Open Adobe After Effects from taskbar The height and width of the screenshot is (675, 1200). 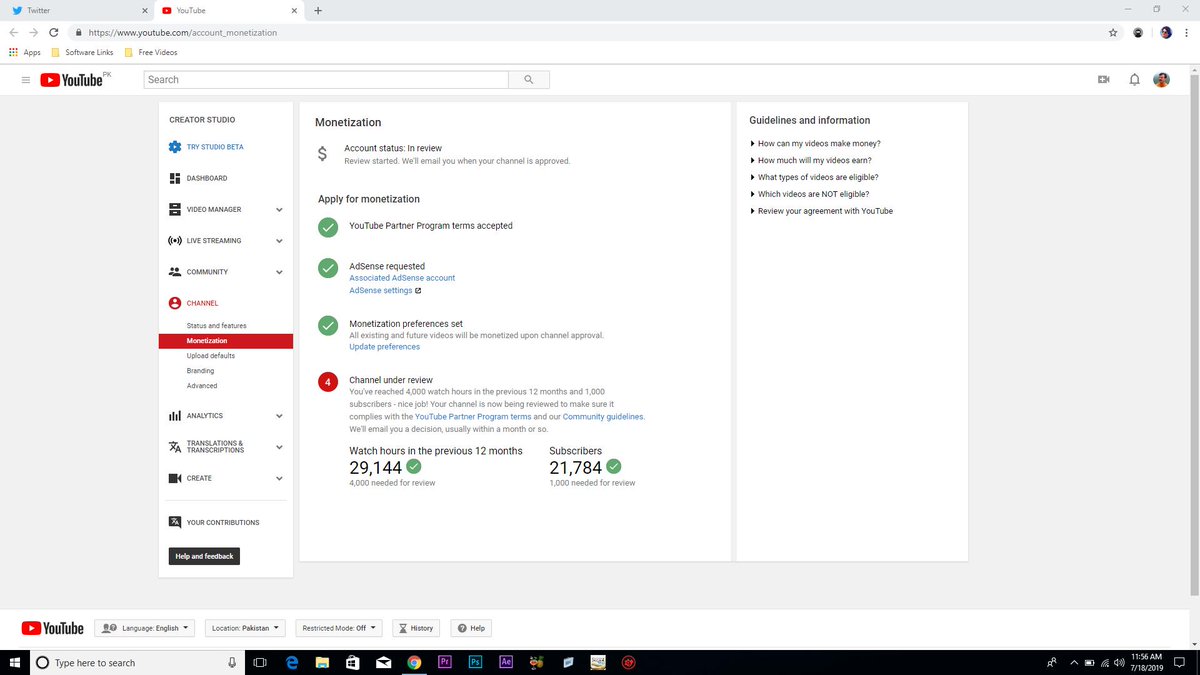[x=507, y=662]
